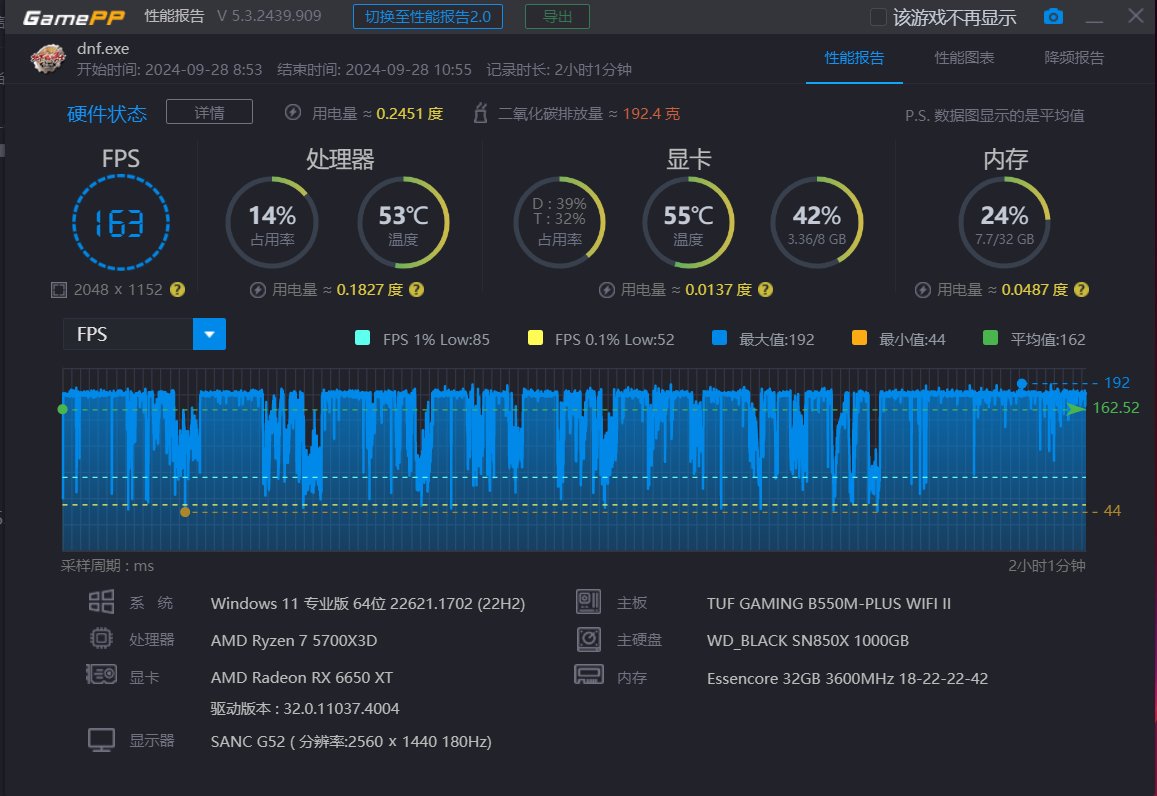Click the WD_BLACK SN850X 1000GB text
1157x796 pixels.
click(808, 640)
